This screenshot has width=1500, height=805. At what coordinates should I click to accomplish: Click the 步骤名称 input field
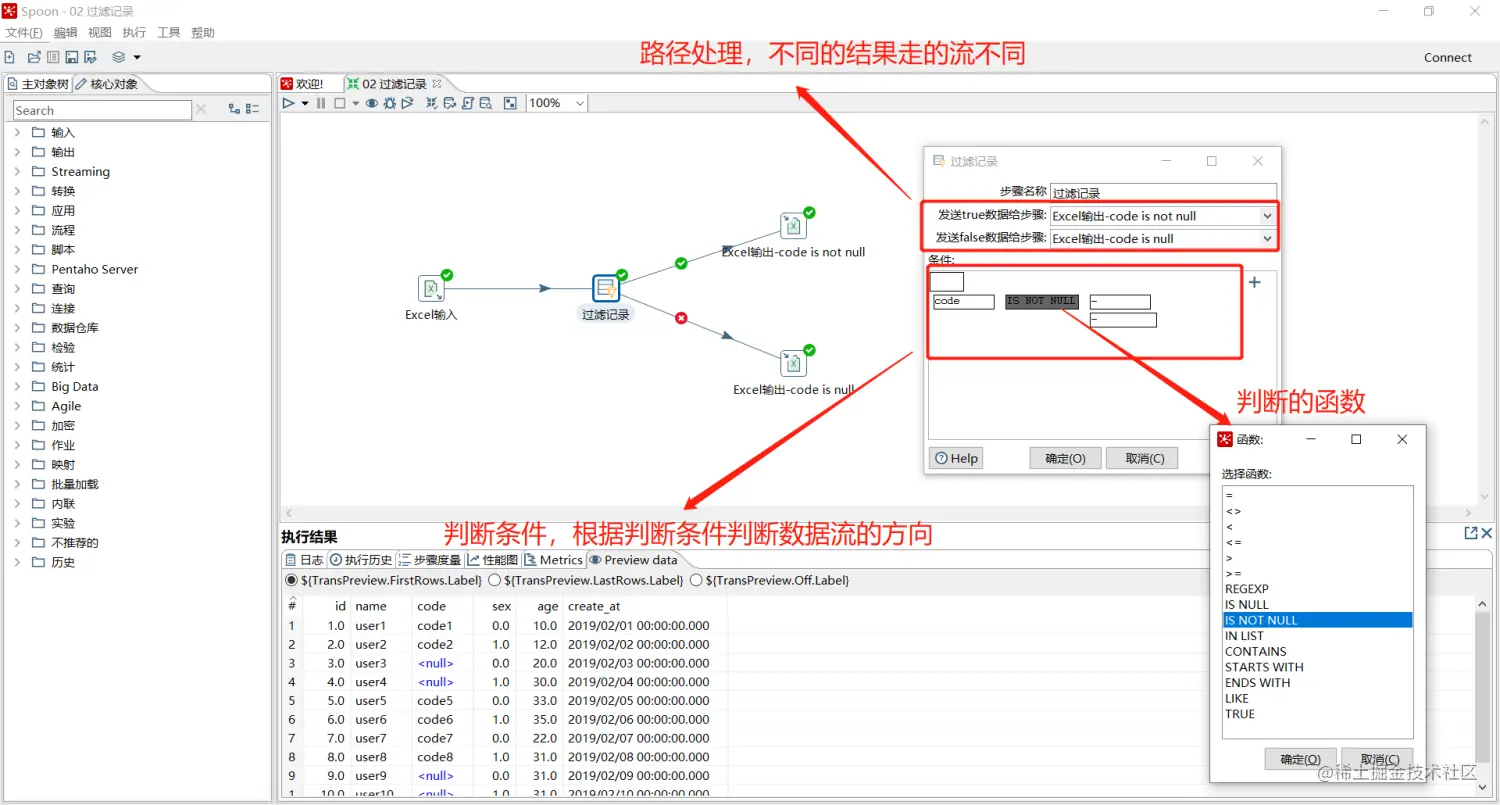point(1163,192)
